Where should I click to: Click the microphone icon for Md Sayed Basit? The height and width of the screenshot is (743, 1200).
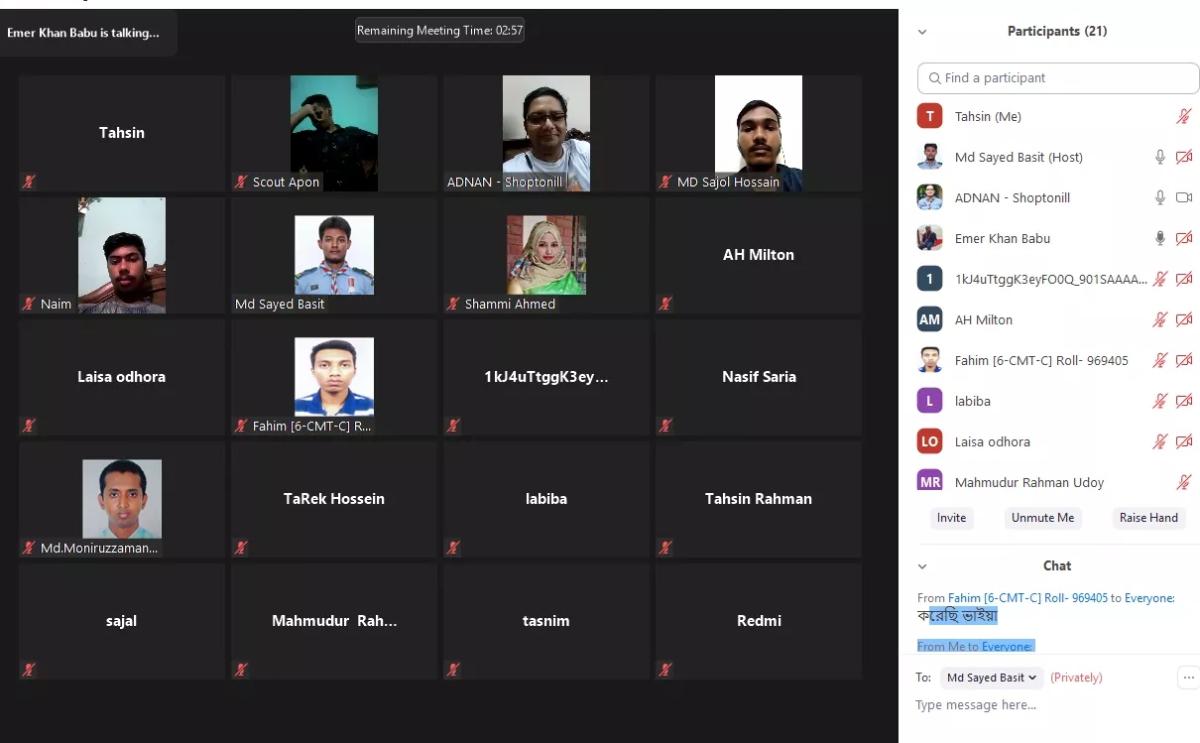(x=1160, y=157)
